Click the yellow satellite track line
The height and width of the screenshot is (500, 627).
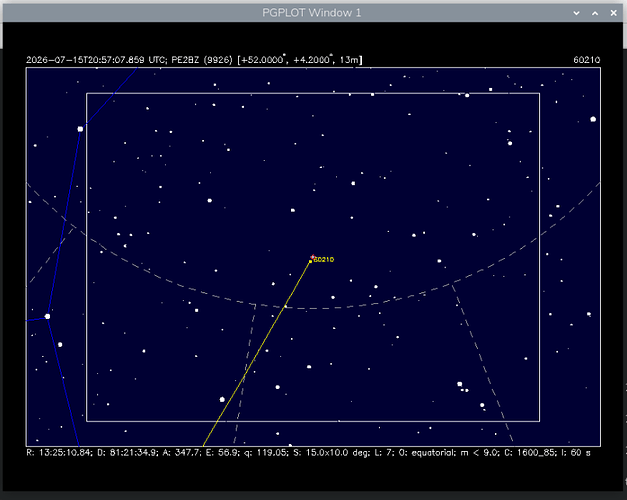[256, 354]
